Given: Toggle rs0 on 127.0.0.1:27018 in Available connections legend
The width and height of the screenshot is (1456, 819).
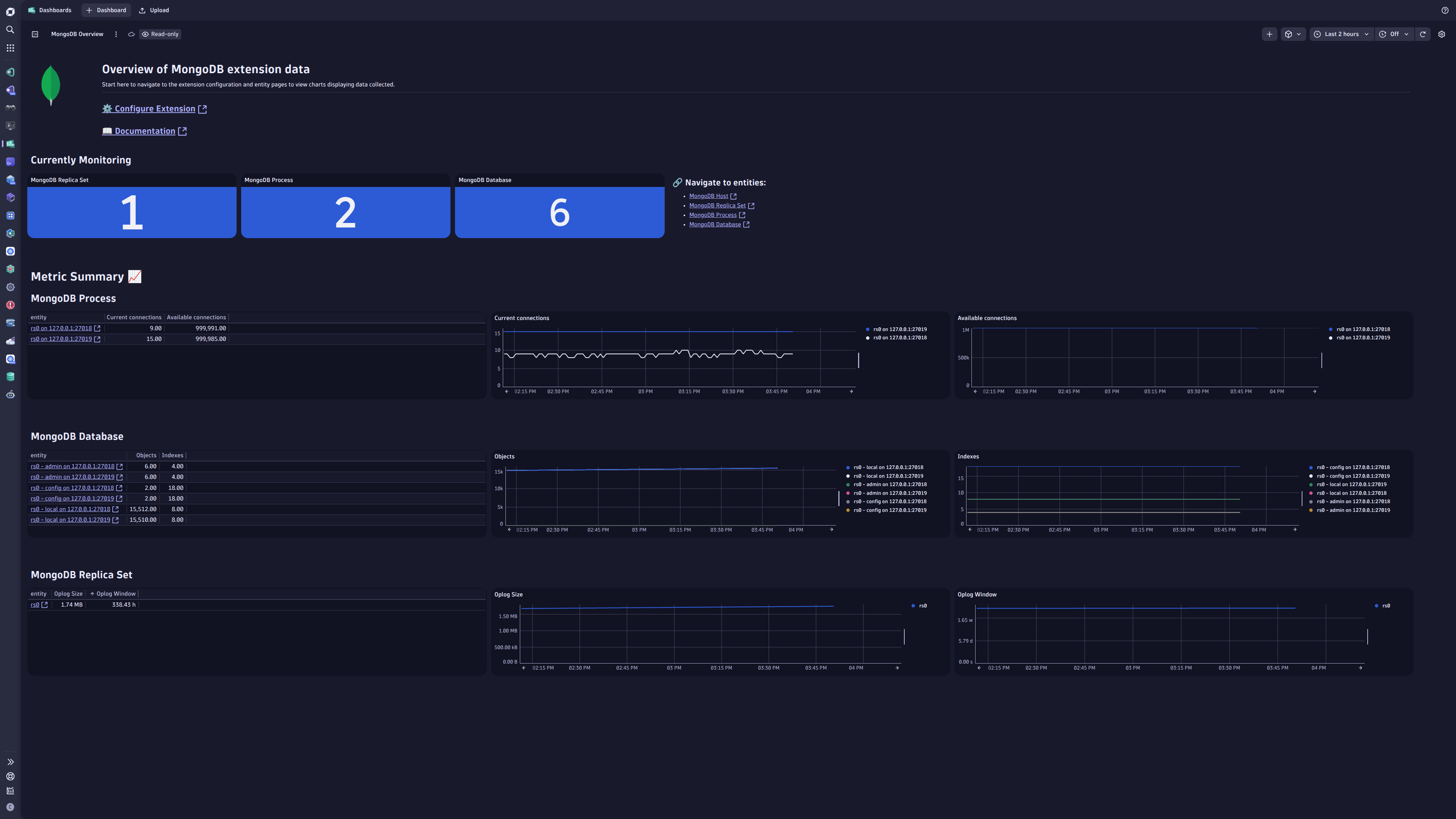Looking at the screenshot, I should 1359,329.
